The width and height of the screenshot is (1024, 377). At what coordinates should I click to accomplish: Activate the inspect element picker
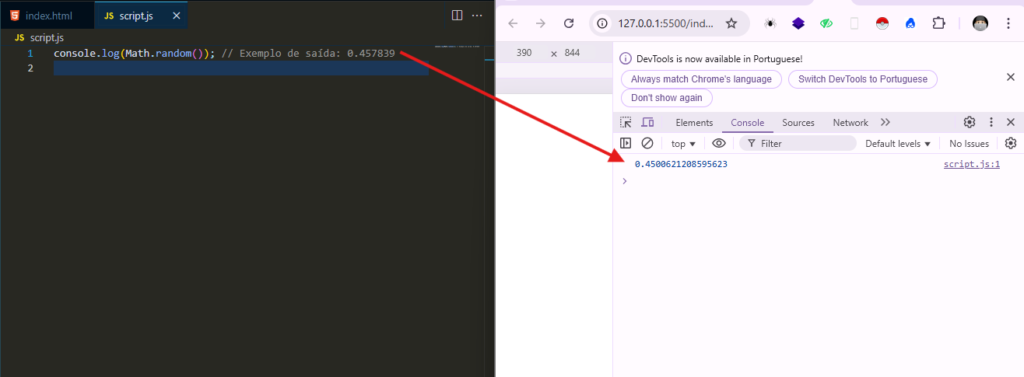tap(626, 122)
